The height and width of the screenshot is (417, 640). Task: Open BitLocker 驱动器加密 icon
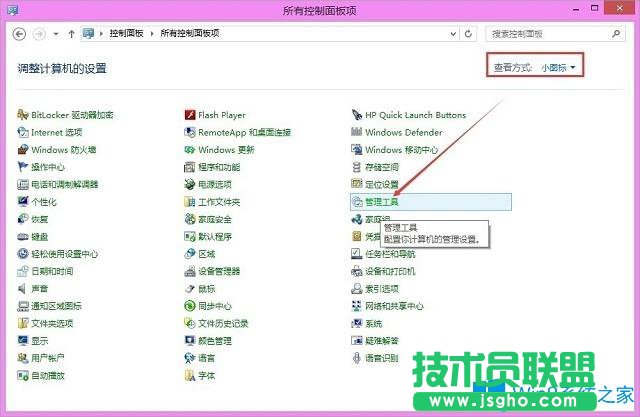[x=23, y=115]
